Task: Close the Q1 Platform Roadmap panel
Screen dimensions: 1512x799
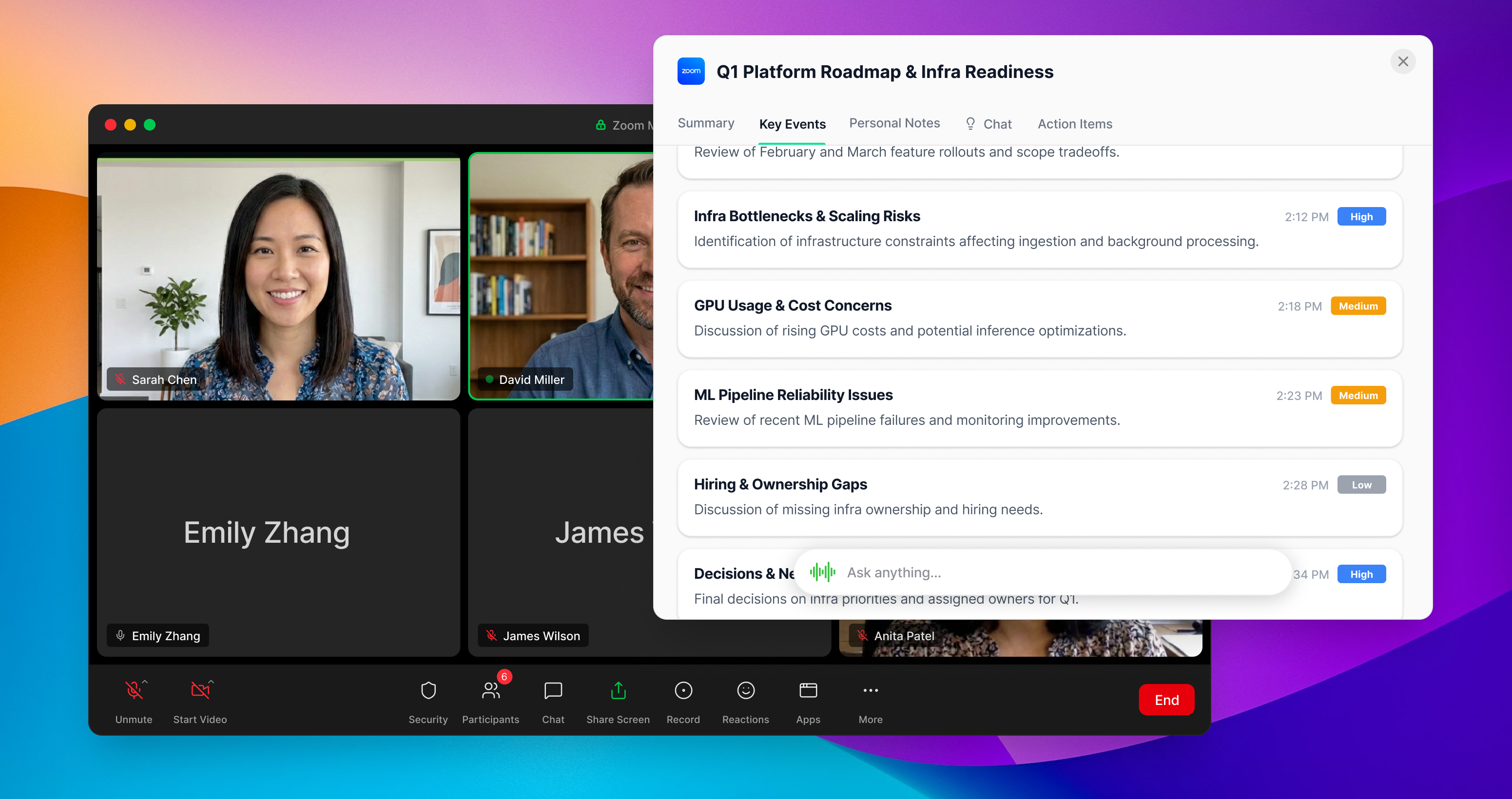Action: click(x=1402, y=61)
